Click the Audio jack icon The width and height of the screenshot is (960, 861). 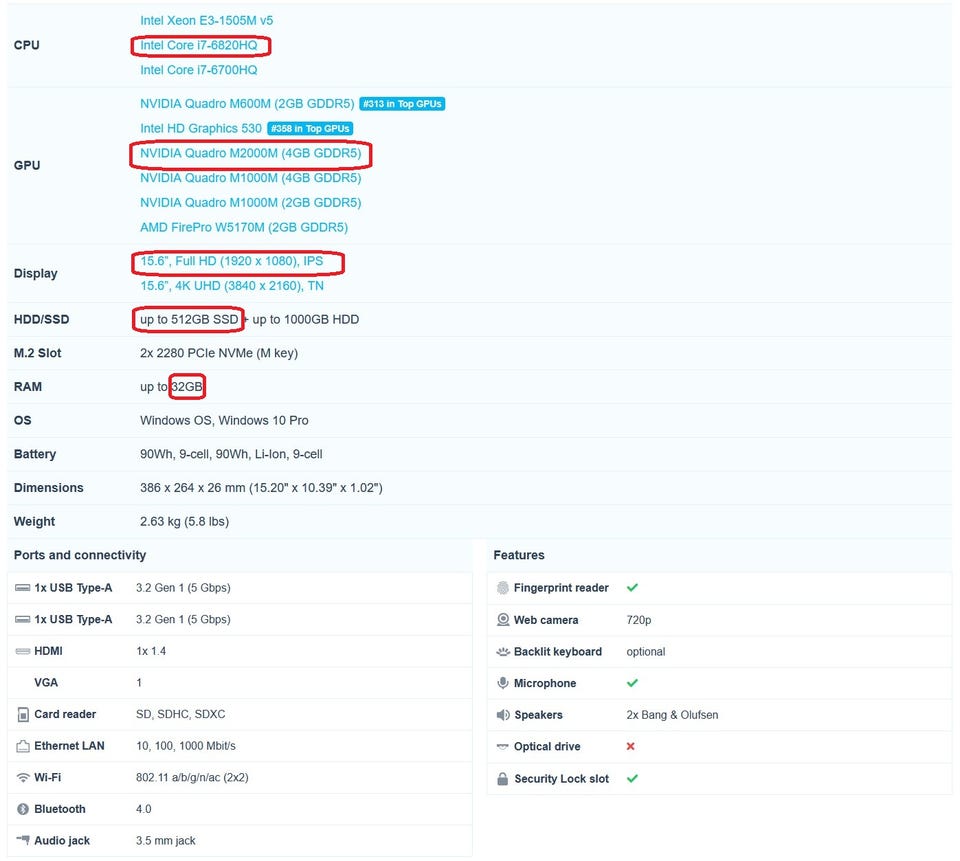[23, 840]
